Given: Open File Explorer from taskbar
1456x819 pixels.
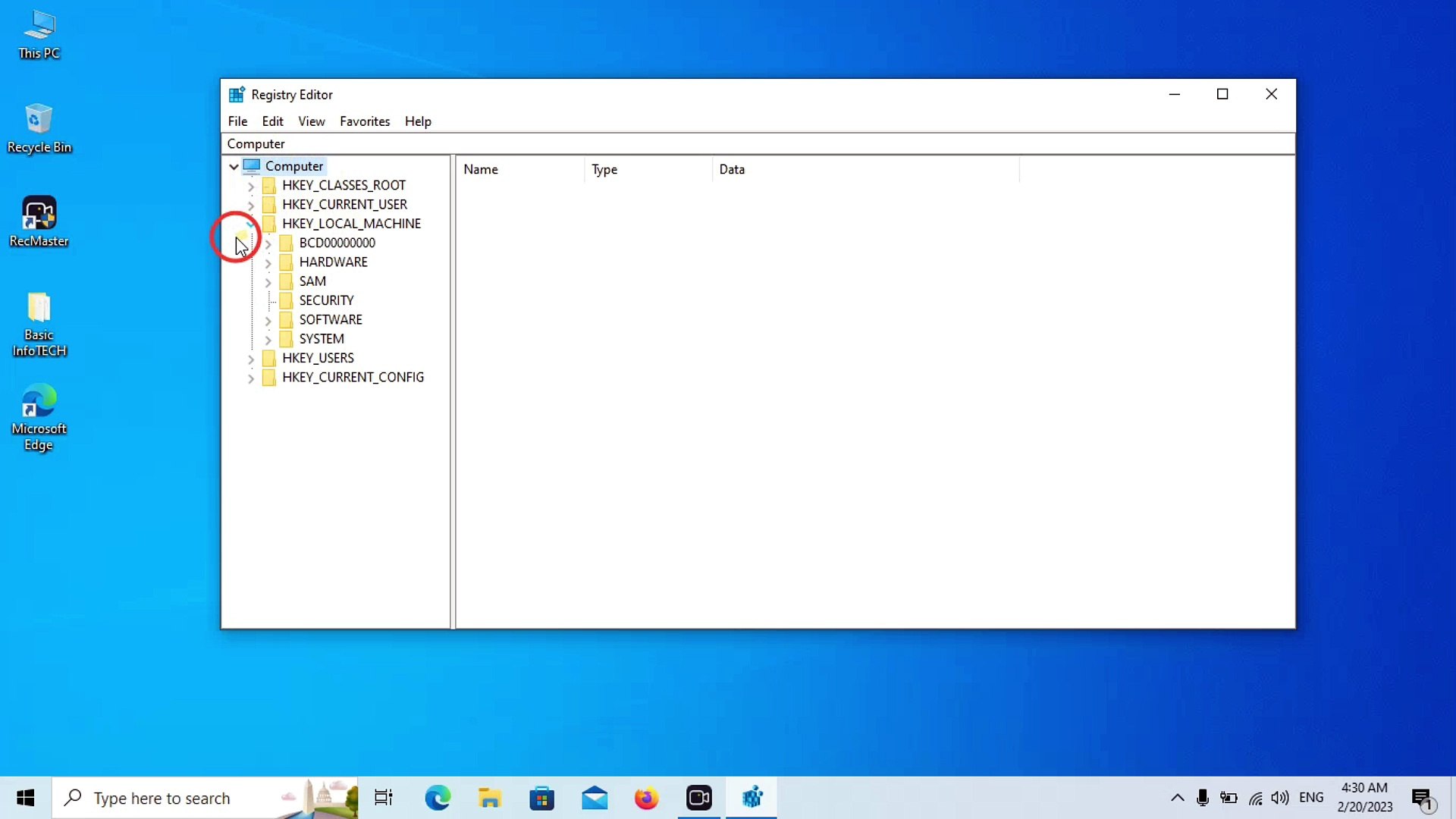Looking at the screenshot, I should pos(490,798).
